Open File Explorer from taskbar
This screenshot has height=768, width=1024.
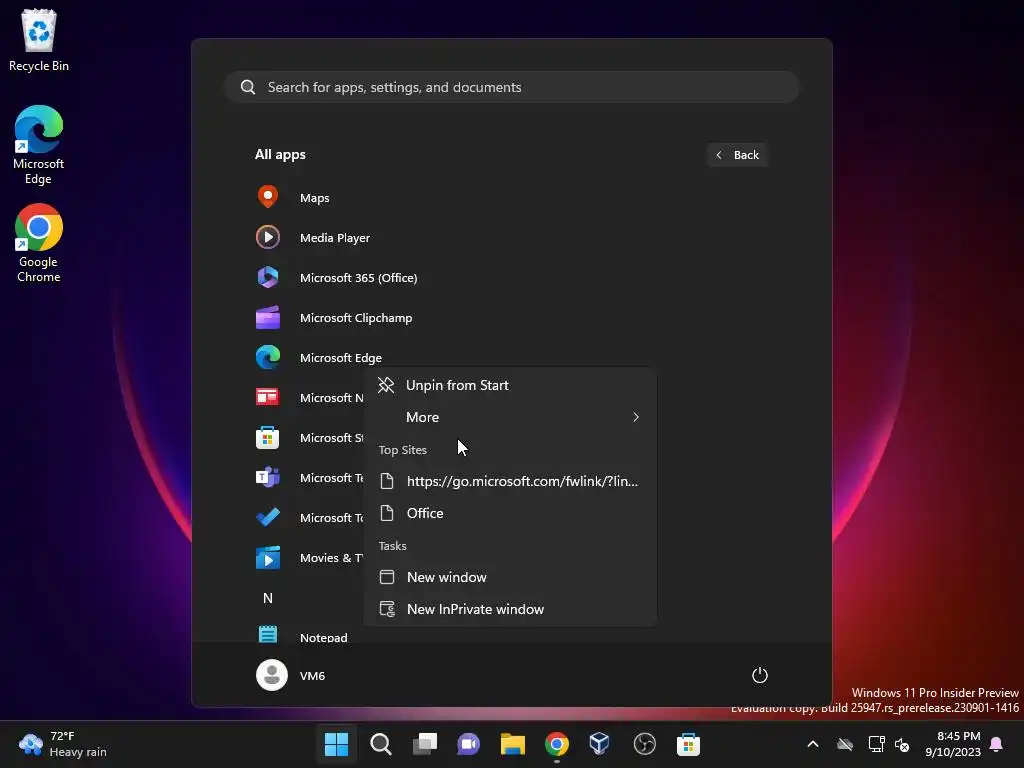click(x=513, y=744)
